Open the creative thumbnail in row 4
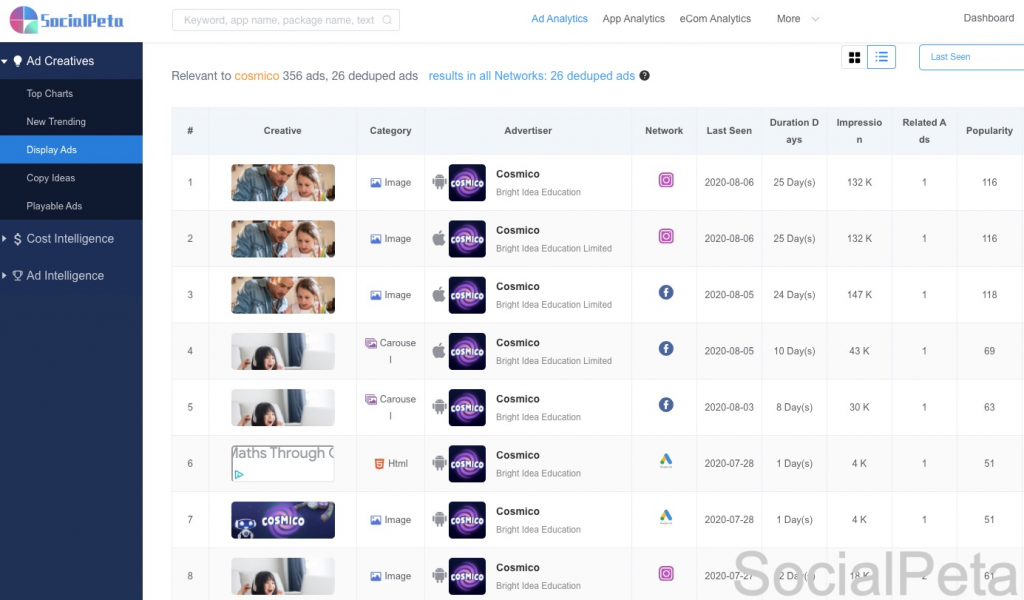Image resolution: width=1024 pixels, height=600 pixels. [283, 351]
